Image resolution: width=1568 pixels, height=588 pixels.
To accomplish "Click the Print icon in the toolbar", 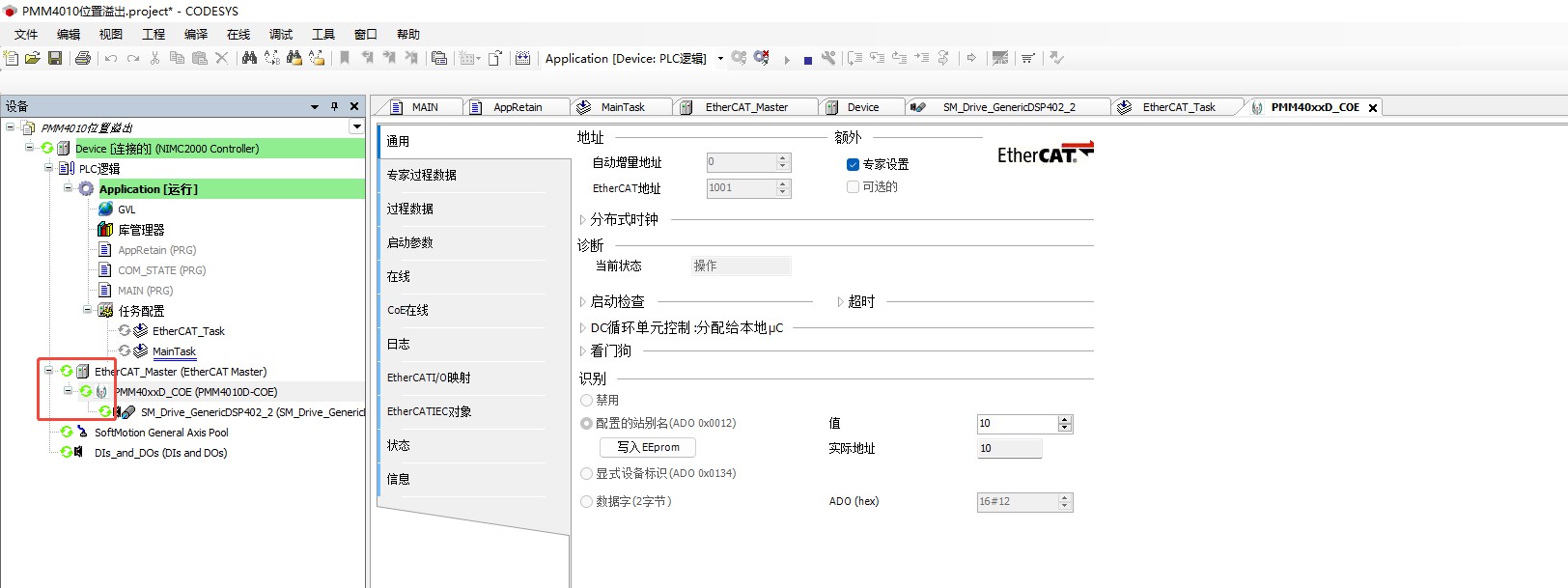I will [x=83, y=58].
